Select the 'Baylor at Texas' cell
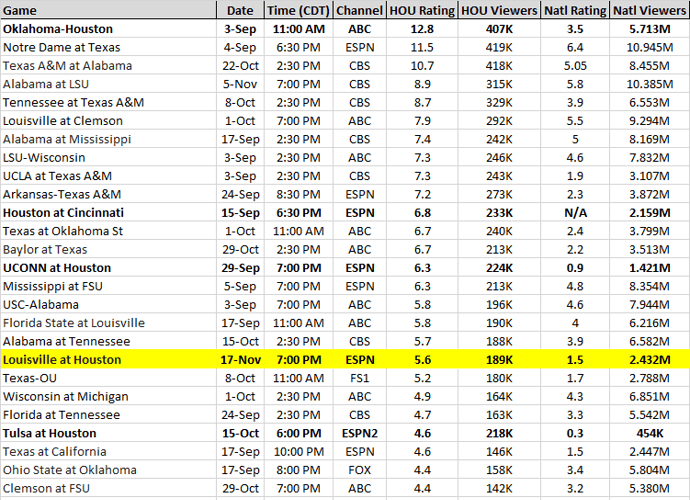The width and height of the screenshot is (690, 500). click(108, 249)
